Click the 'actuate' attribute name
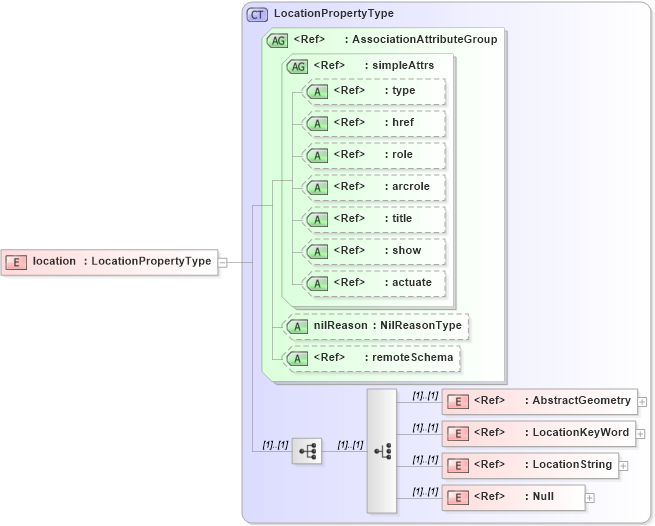Screen dimensions: 655x526 click(x=411, y=282)
